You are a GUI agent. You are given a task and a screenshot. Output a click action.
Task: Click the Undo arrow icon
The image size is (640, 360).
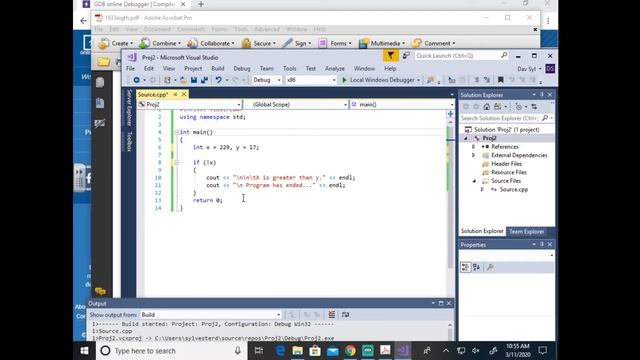point(219,80)
